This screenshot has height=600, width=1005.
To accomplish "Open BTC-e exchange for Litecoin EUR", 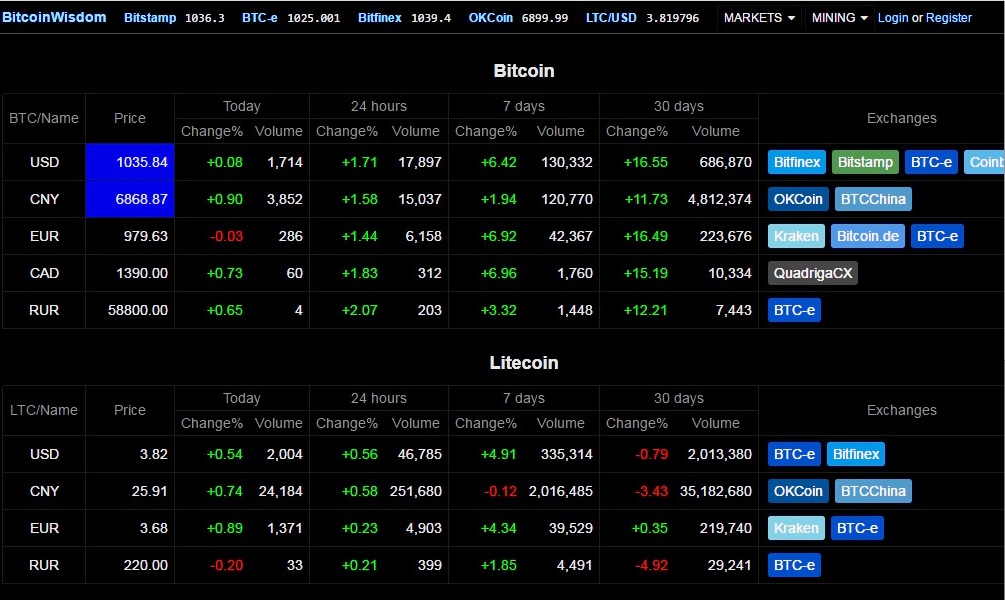I will coord(857,528).
